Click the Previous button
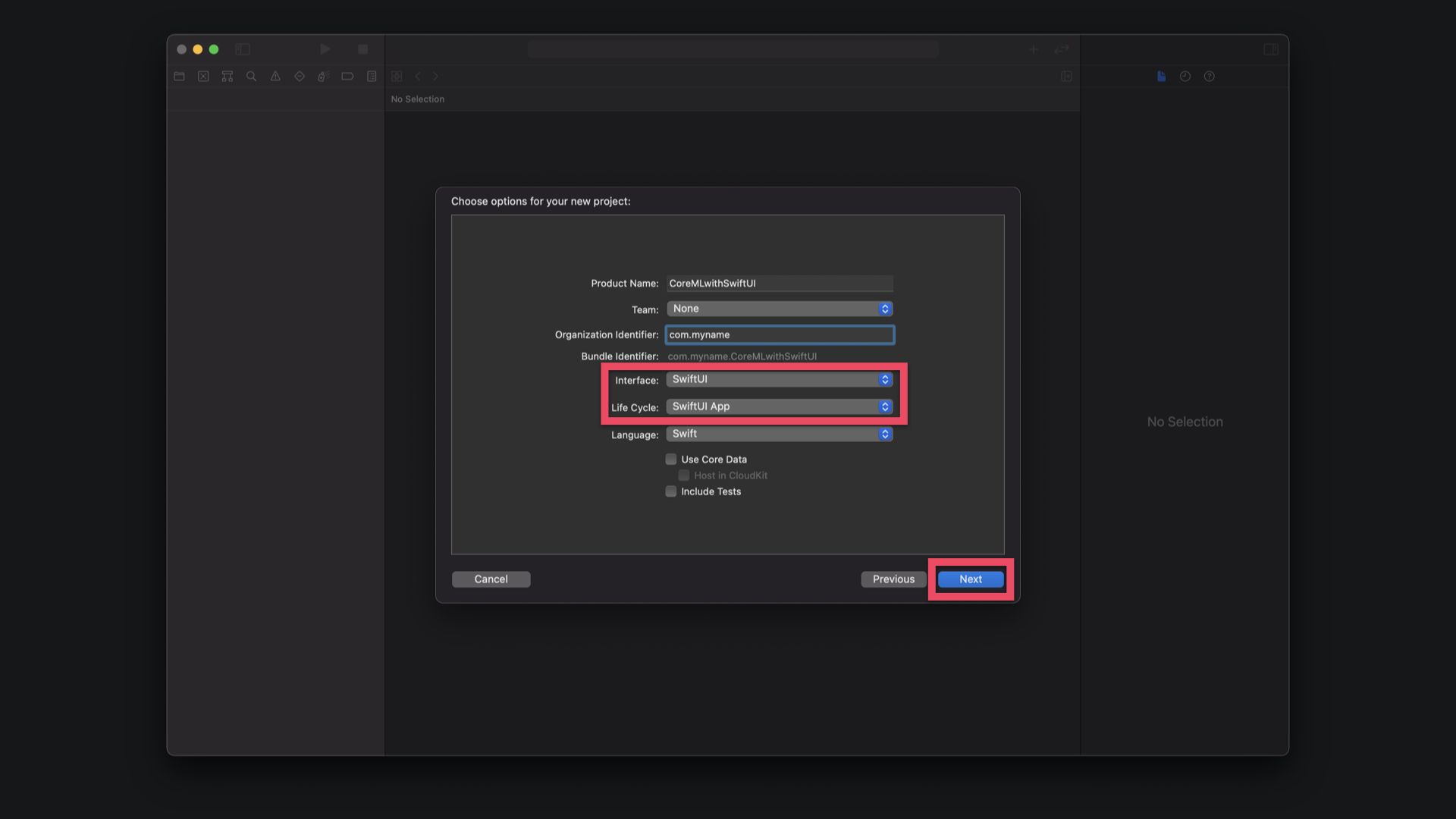Viewport: 1456px width, 819px height. (893, 579)
